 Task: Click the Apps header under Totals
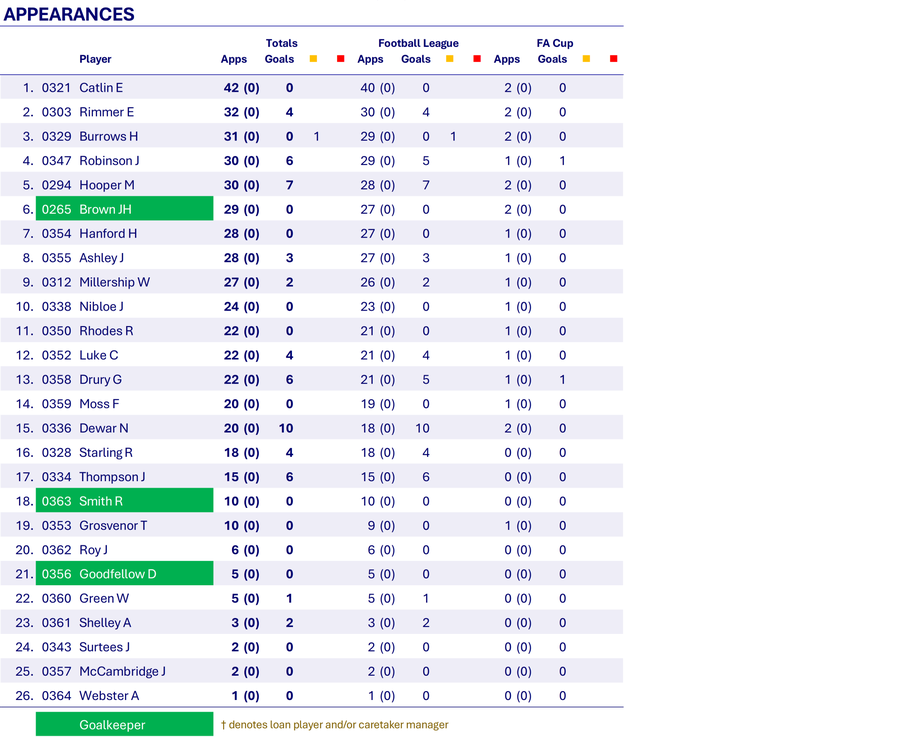click(x=234, y=59)
